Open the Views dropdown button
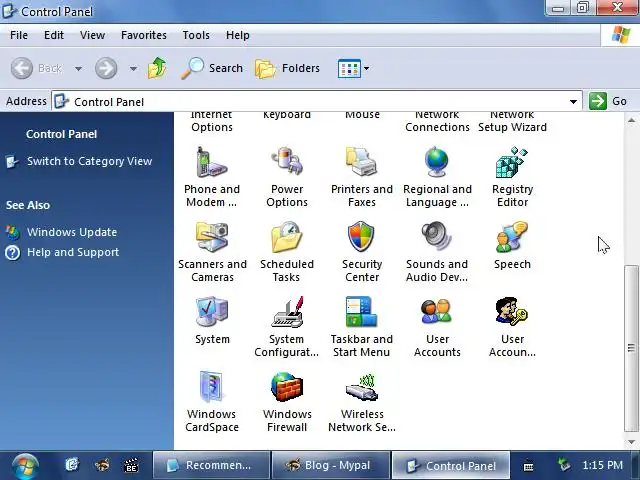This screenshot has height=480, width=640. (353, 68)
